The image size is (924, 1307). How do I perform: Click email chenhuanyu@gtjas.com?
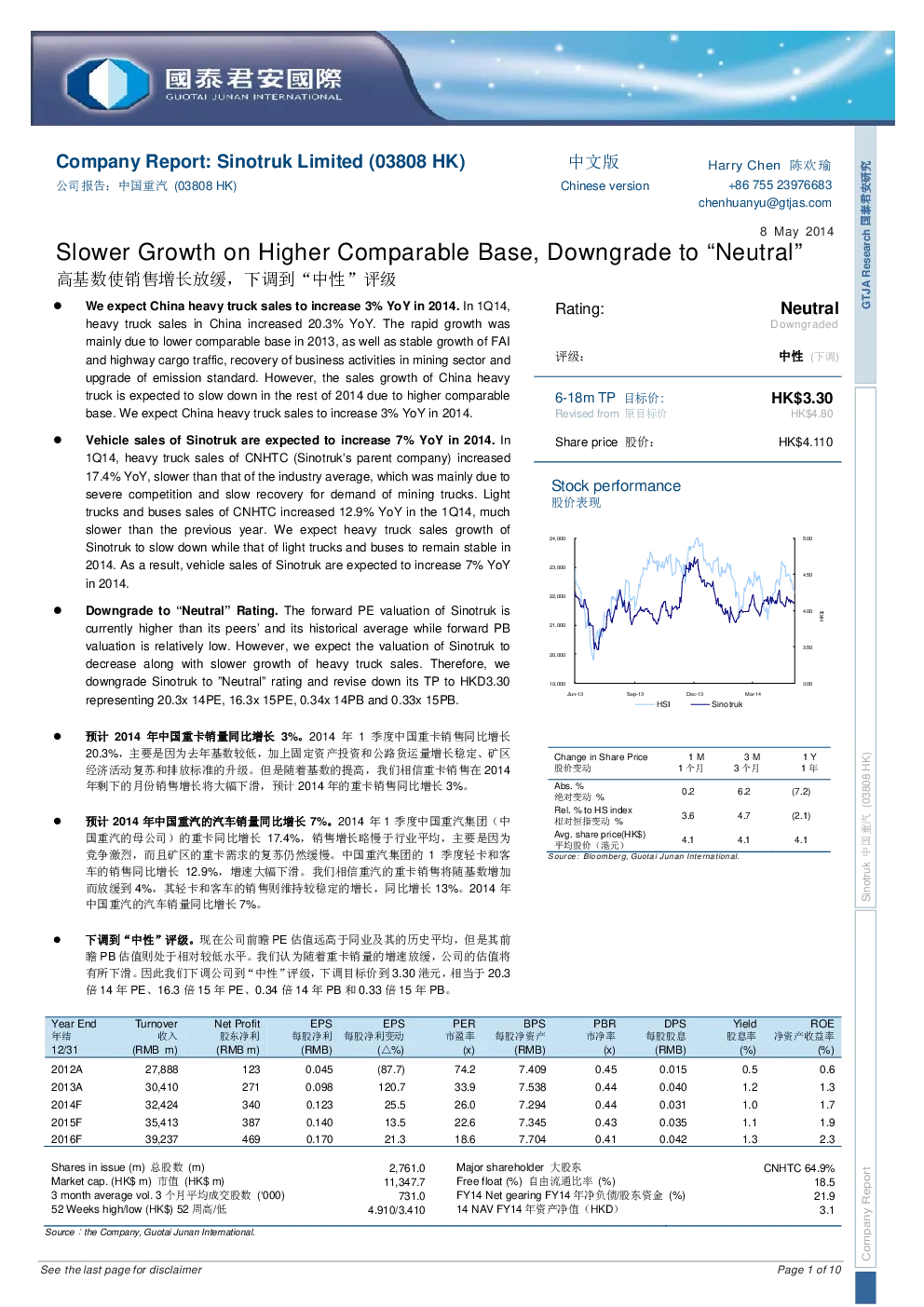765,202
